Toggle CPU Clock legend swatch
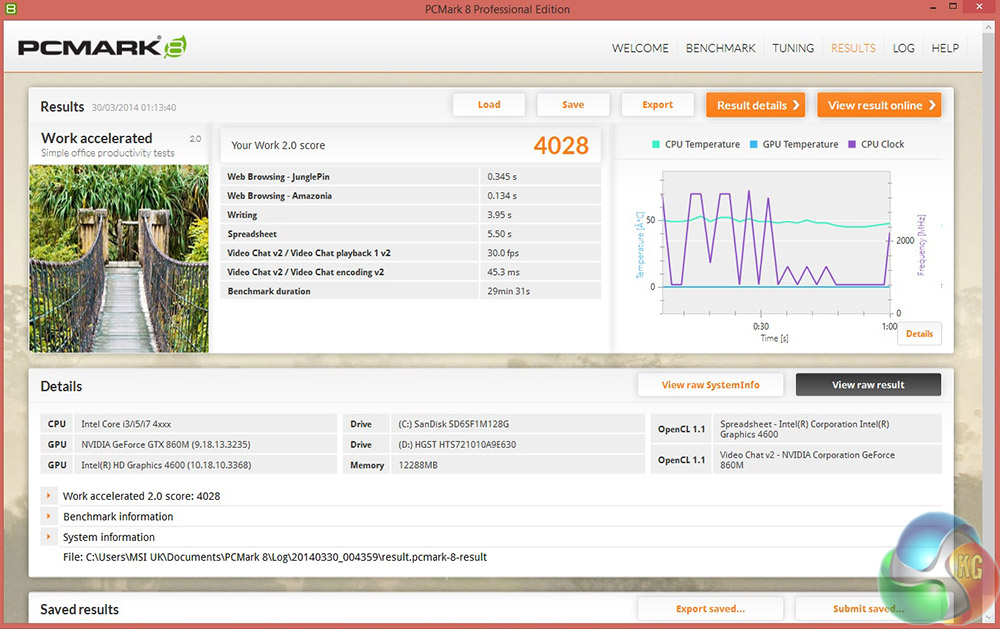 [x=852, y=144]
